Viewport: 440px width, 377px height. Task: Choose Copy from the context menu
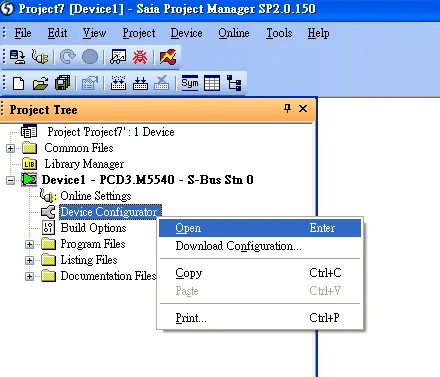pyautogui.click(x=260, y=273)
